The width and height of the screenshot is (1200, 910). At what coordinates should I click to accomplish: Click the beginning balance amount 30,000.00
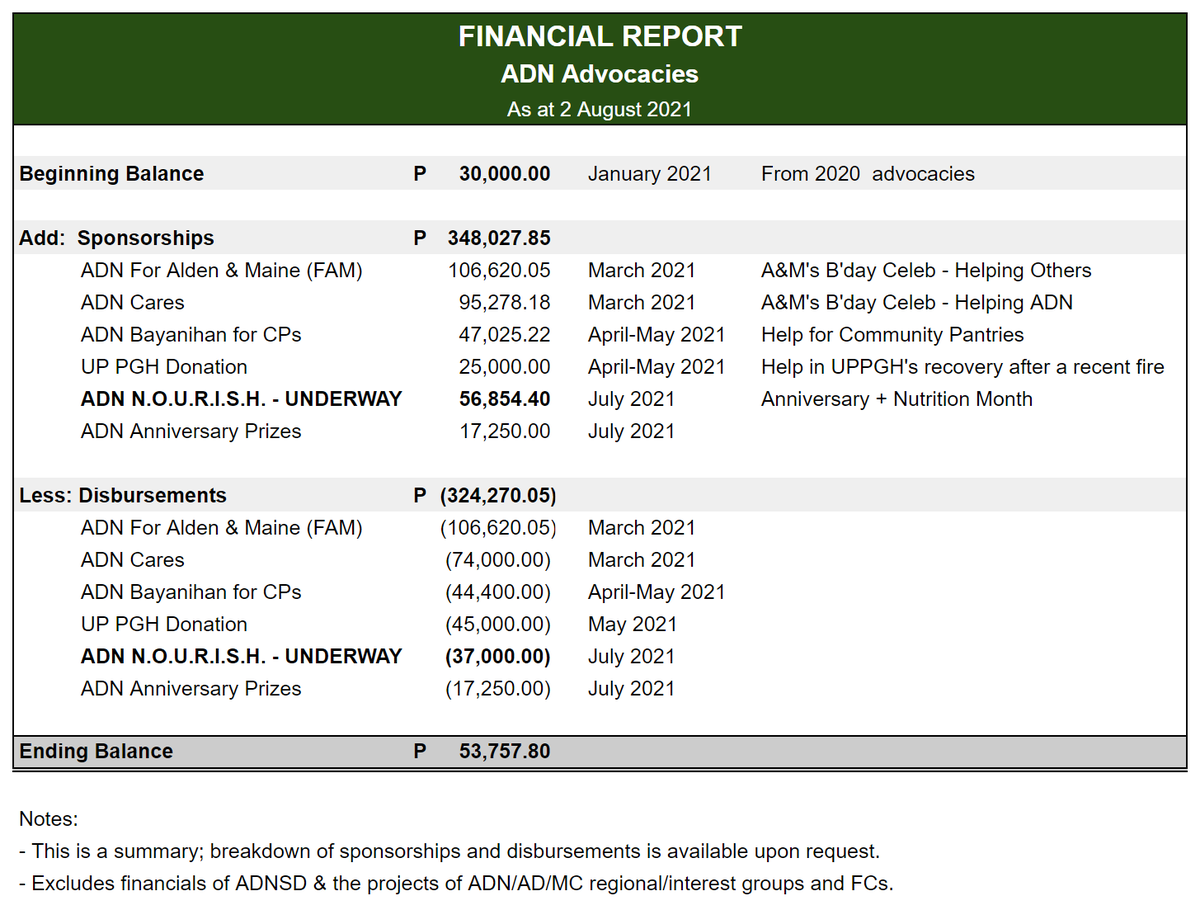(505, 174)
